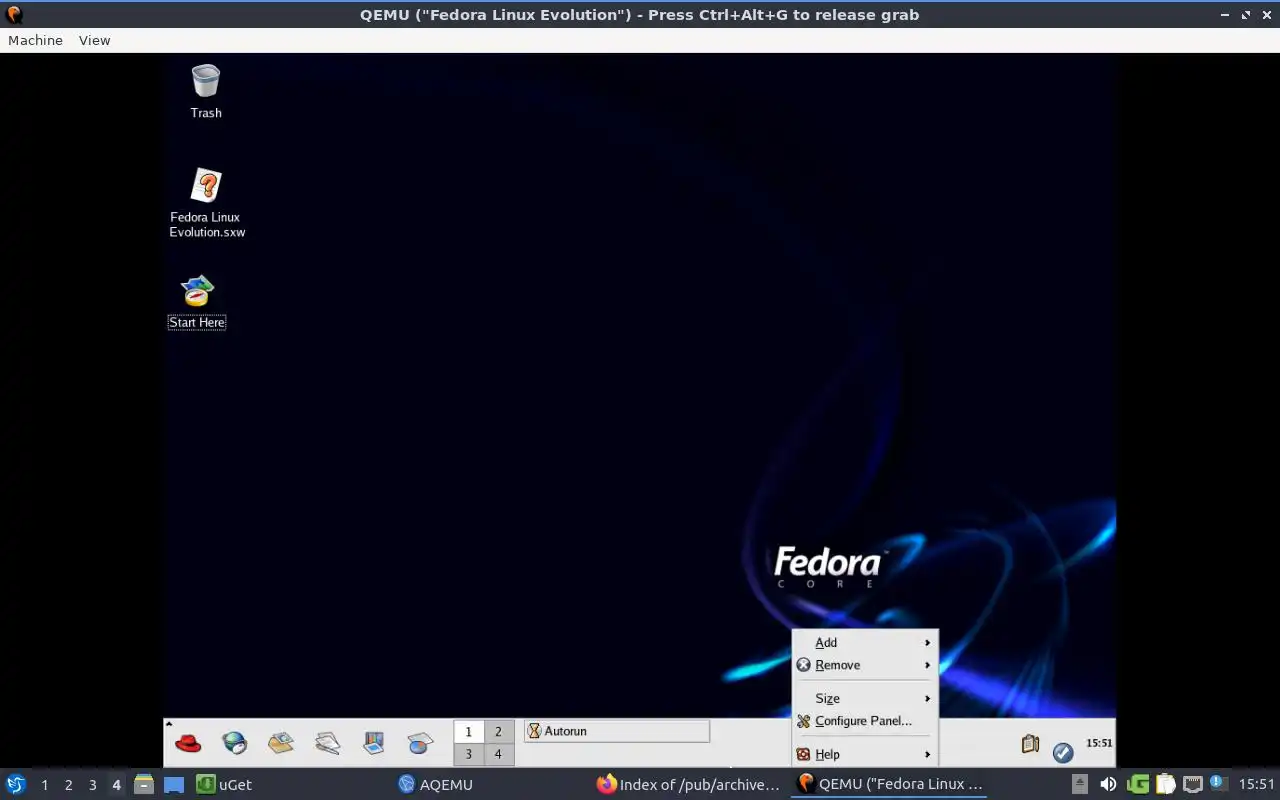Click the blue notification alert tray icon
The height and width of the screenshot is (800, 1280).
[x=1217, y=783]
